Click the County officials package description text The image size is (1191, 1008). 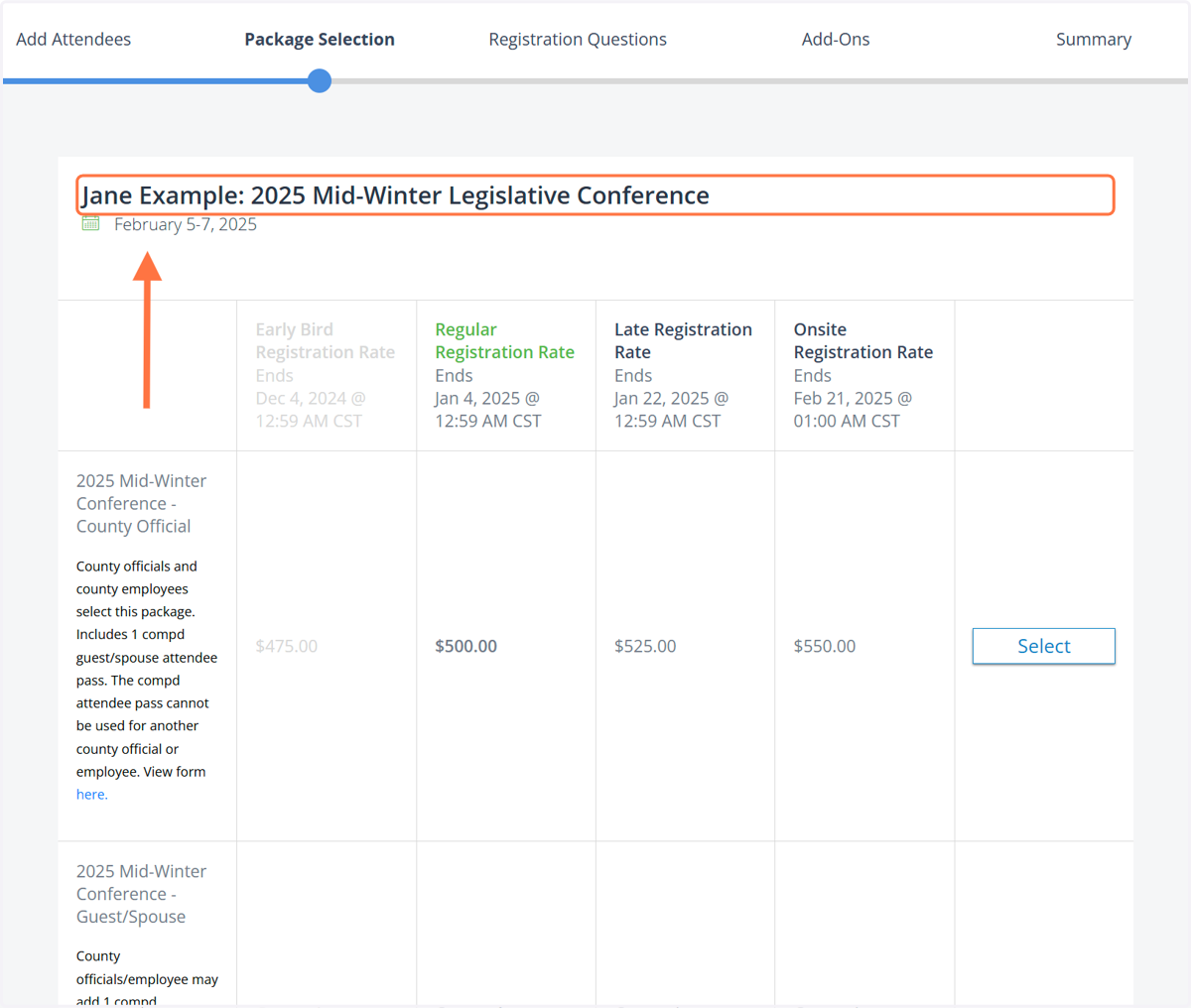147,681
